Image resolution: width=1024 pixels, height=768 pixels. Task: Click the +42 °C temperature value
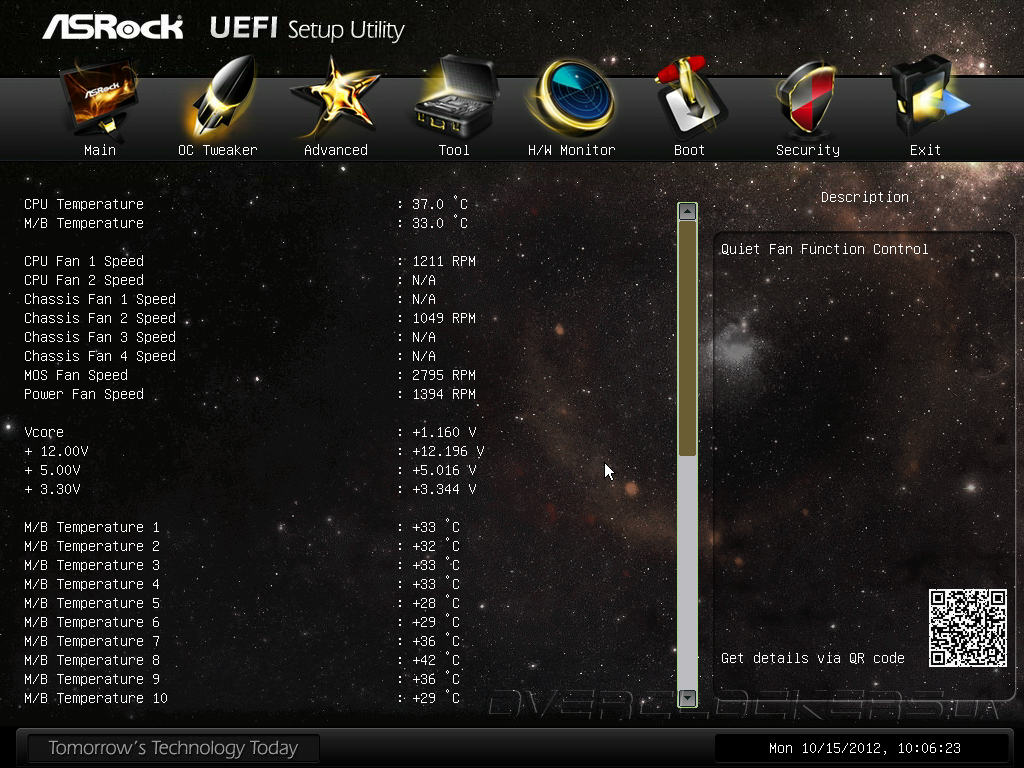[436, 660]
